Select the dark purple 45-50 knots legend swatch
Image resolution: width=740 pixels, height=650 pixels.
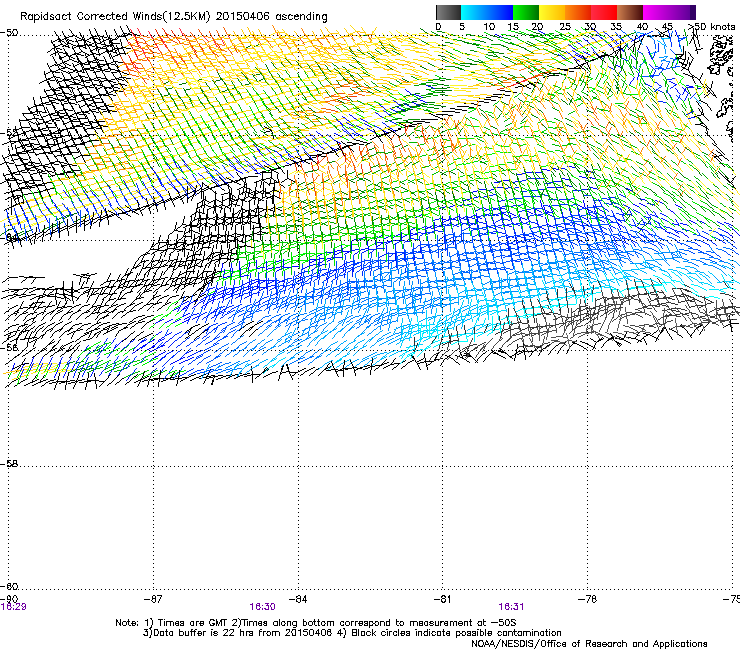point(682,12)
